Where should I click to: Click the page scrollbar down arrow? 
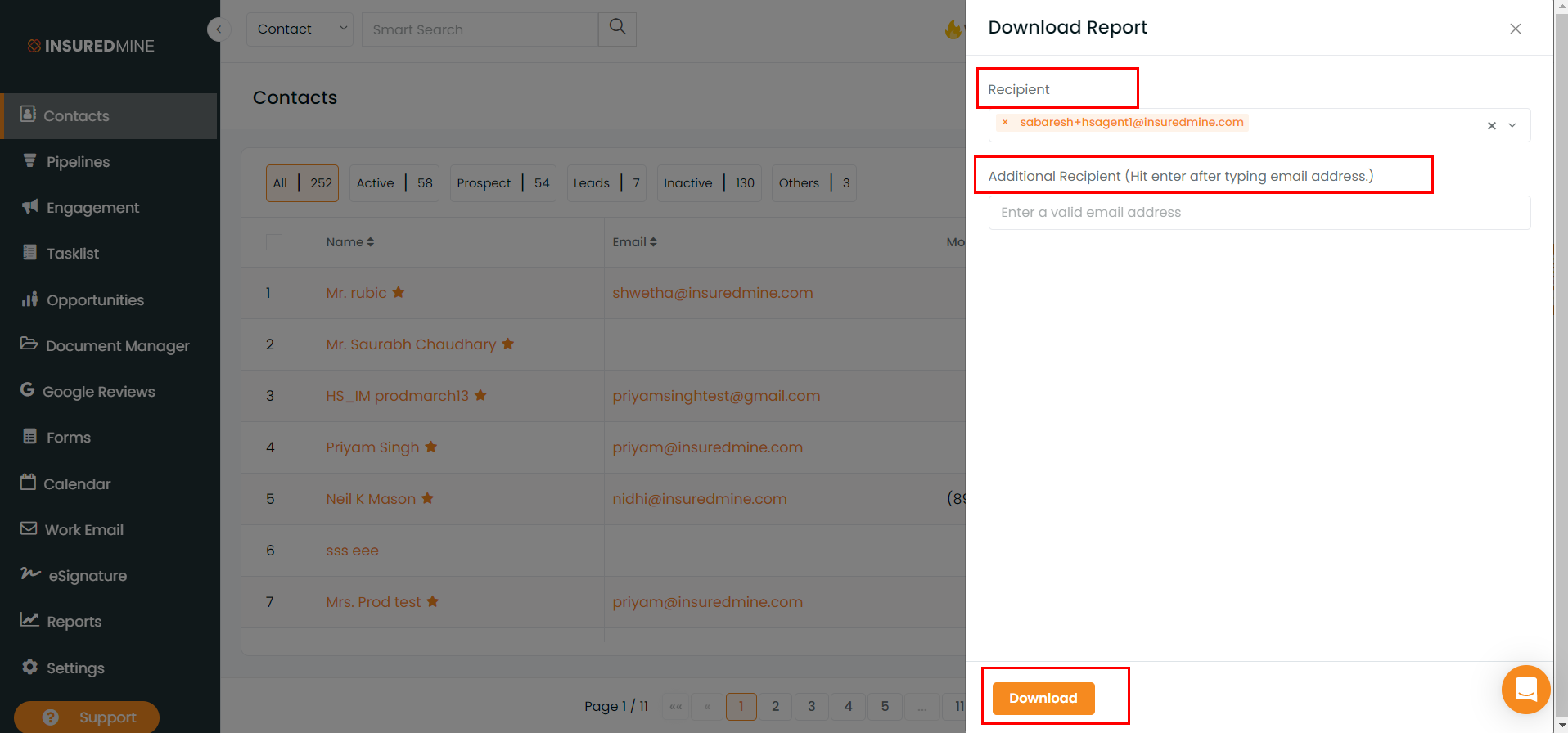[x=1561, y=726]
